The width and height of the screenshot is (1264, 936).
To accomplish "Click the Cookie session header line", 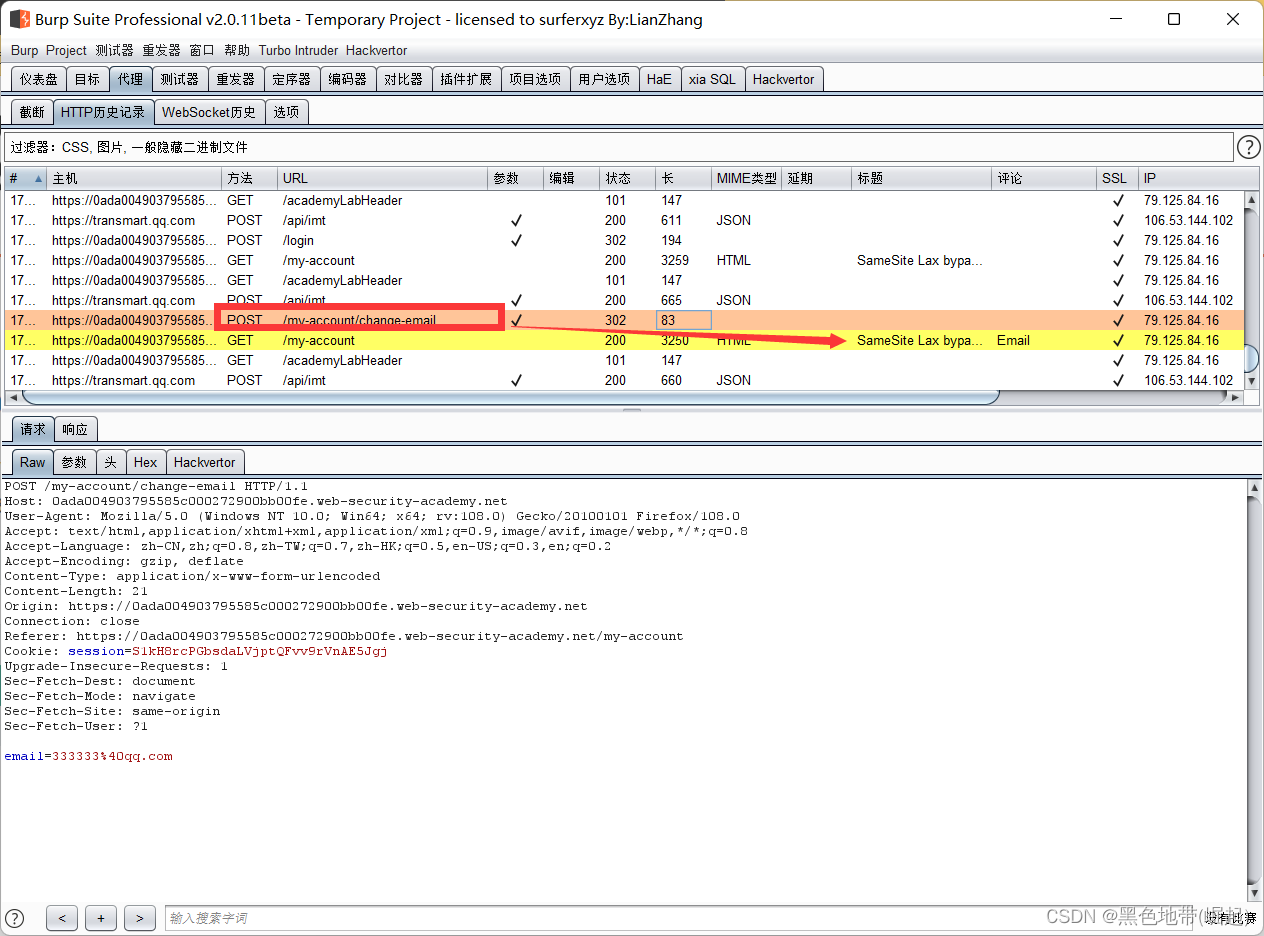I will [196, 651].
